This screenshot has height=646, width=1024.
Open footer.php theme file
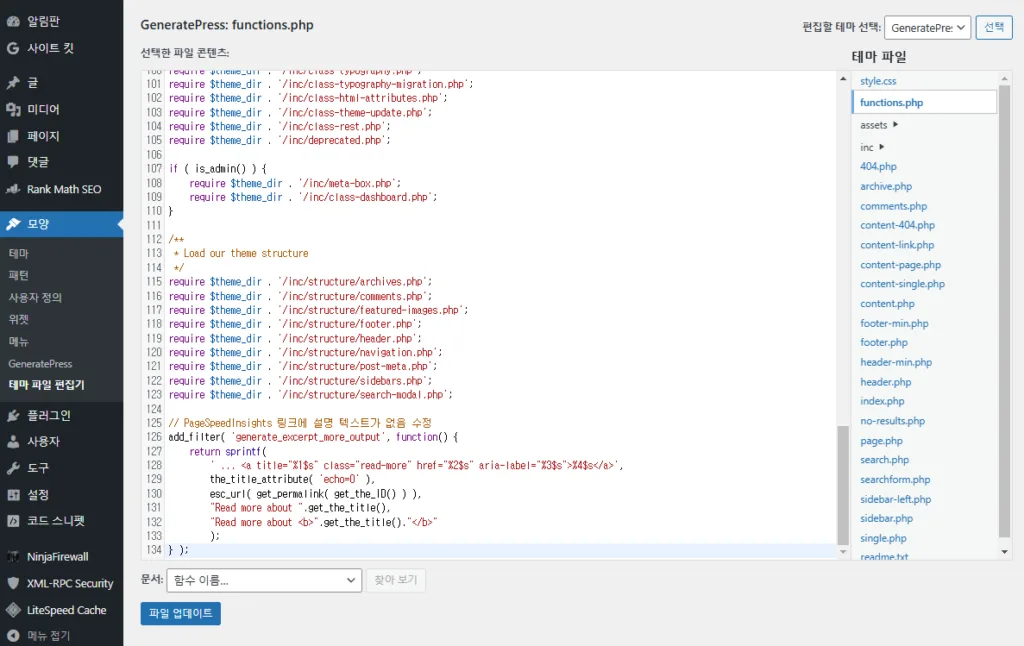click(884, 342)
